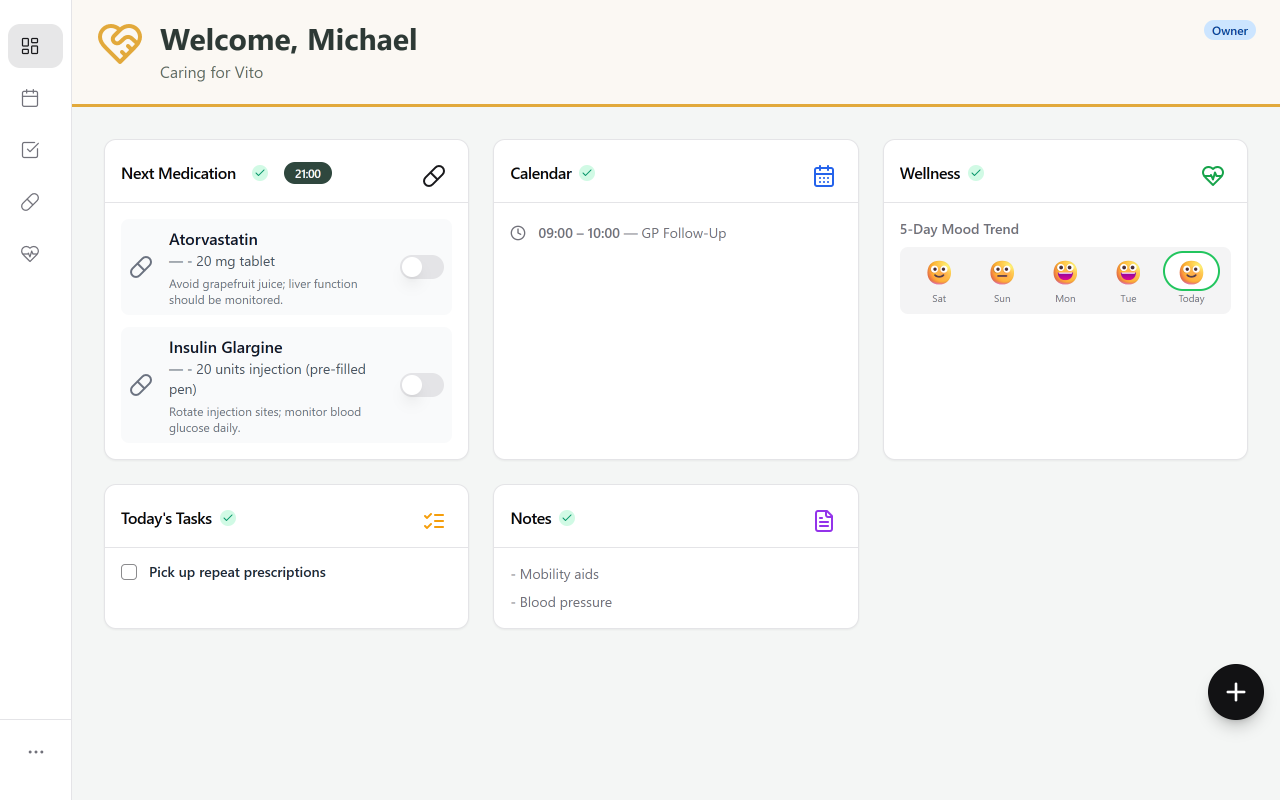Click the green check badge next to Today's Tasks
The width and height of the screenshot is (1280, 800).
pyautogui.click(x=228, y=518)
